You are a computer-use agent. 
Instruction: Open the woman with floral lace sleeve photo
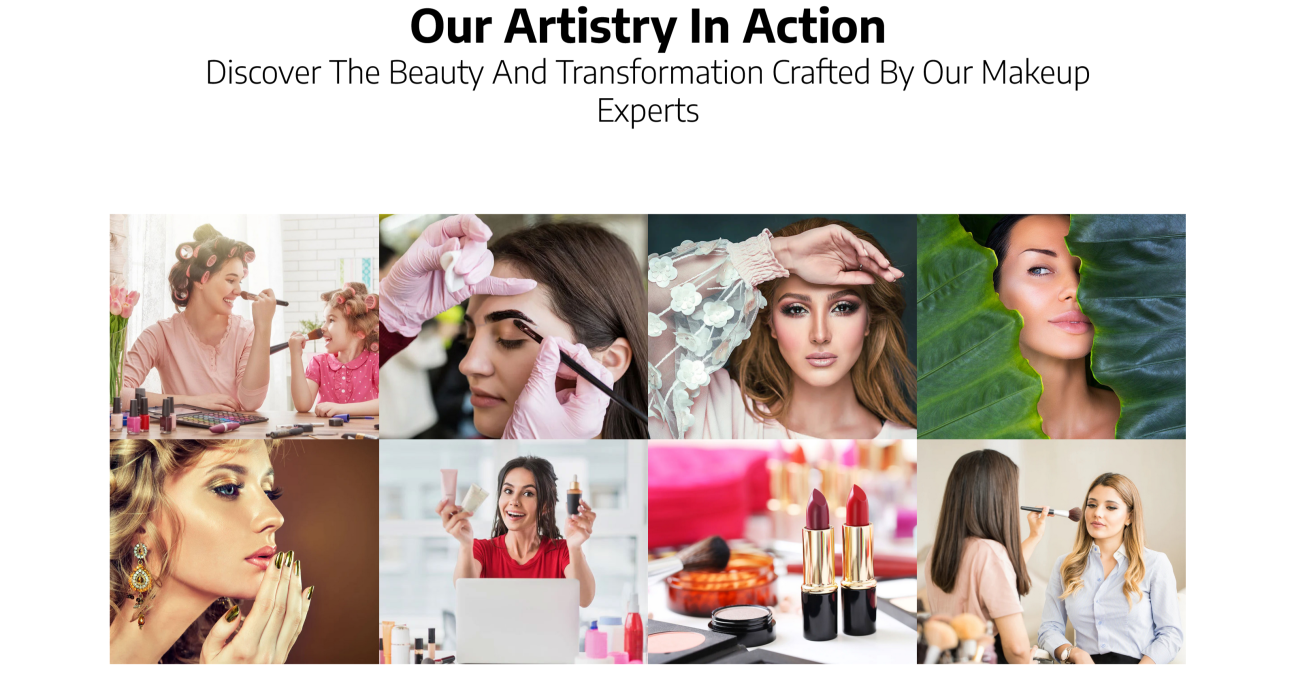click(782, 326)
